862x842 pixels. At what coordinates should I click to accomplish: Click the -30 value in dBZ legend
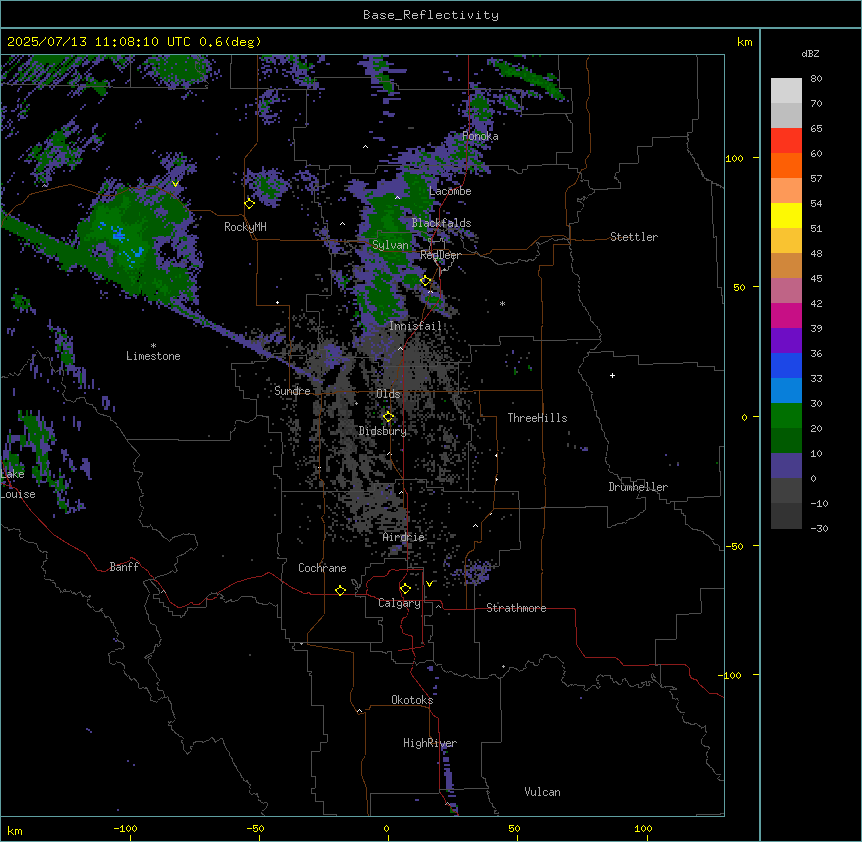(x=819, y=529)
